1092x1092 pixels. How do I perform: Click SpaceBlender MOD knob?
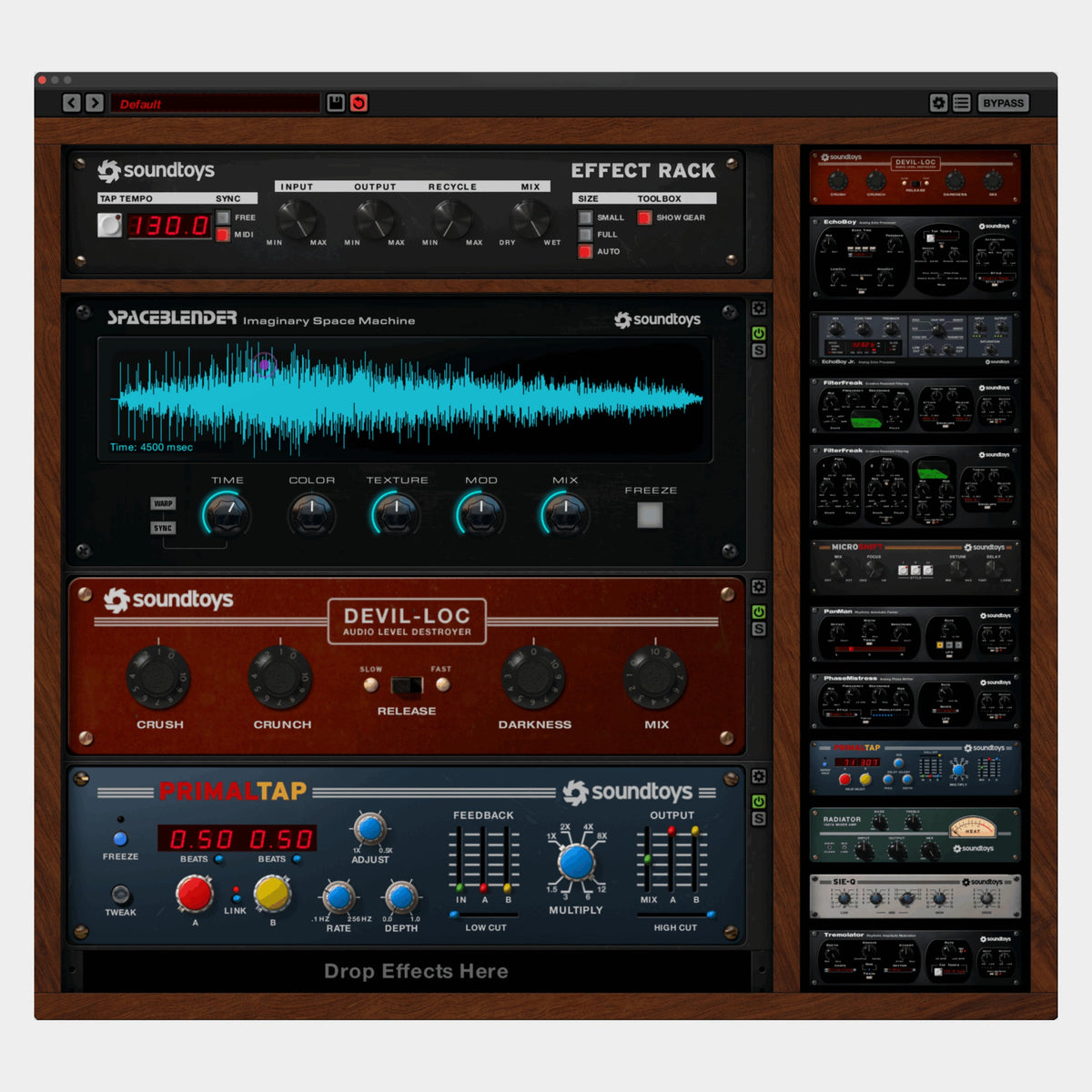(480, 515)
